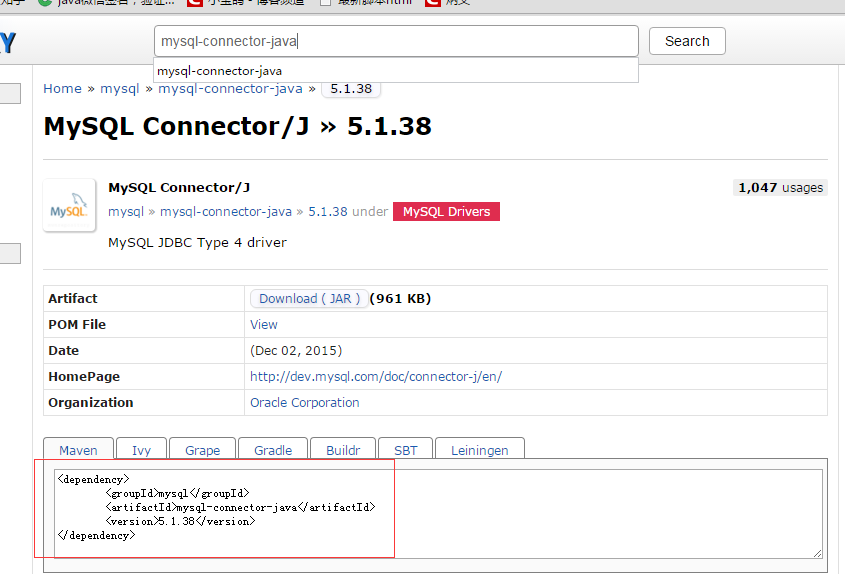Click the (961 KB) file size text
This screenshot has width=845, height=574.
[x=400, y=299]
